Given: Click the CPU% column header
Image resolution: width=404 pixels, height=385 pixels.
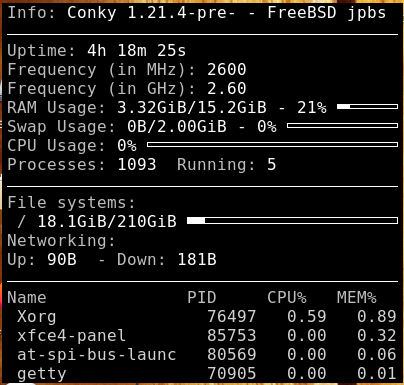Looking at the screenshot, I should pyautogui.click(x=287, y=298).
